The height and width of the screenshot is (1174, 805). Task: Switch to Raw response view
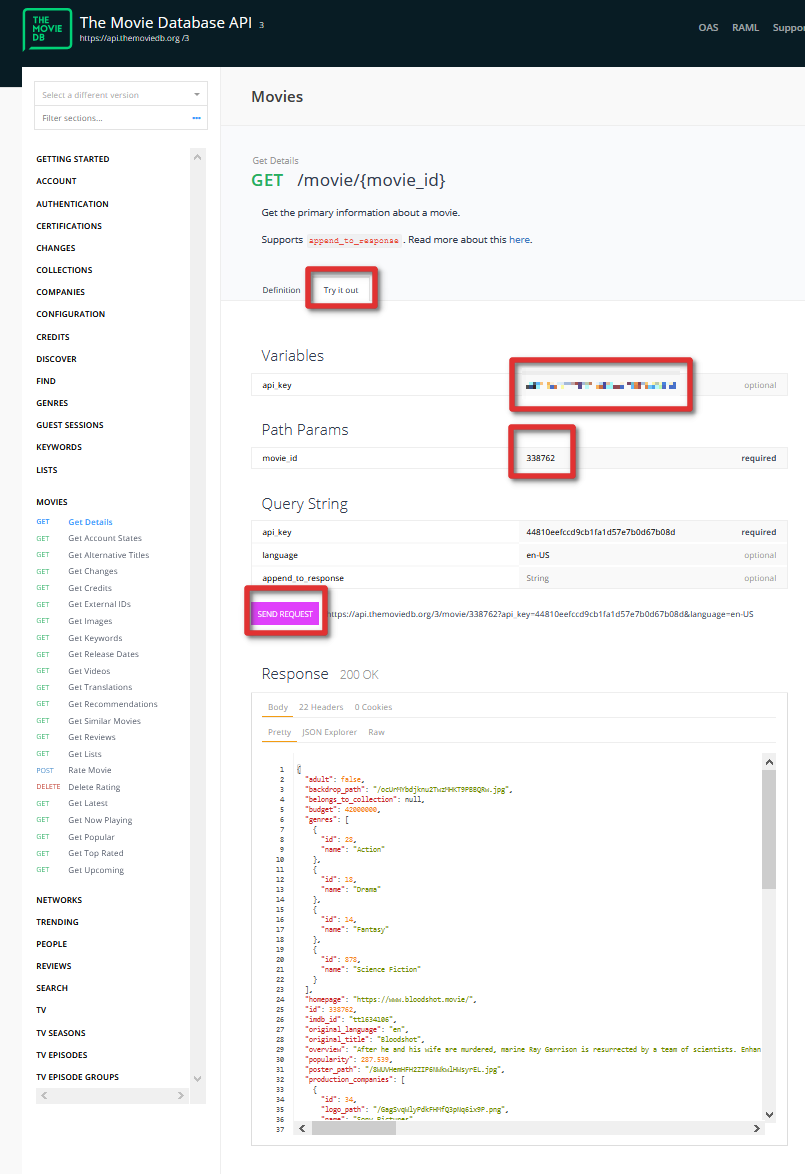(376, 732)
